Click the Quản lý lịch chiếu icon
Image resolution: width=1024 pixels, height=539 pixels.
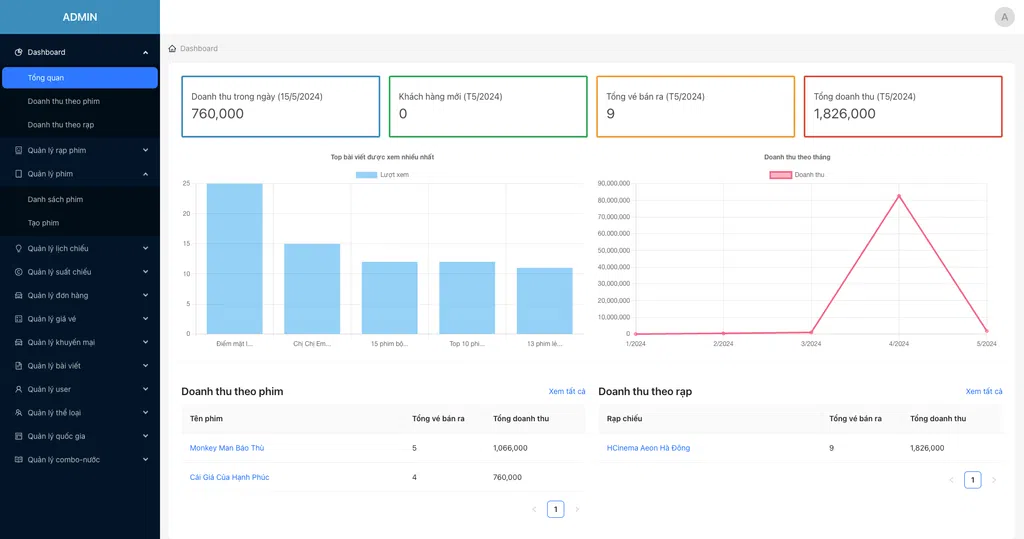(x=18, y=248)
